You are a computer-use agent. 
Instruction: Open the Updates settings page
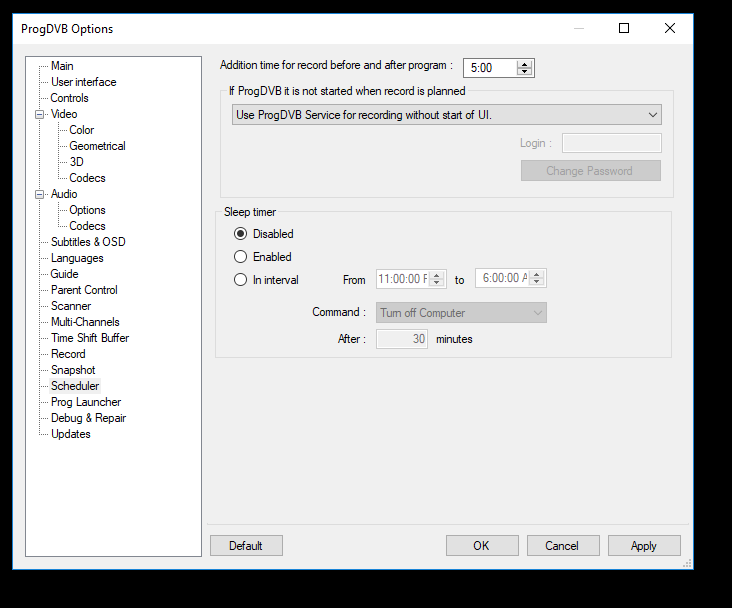click(71, 434)
